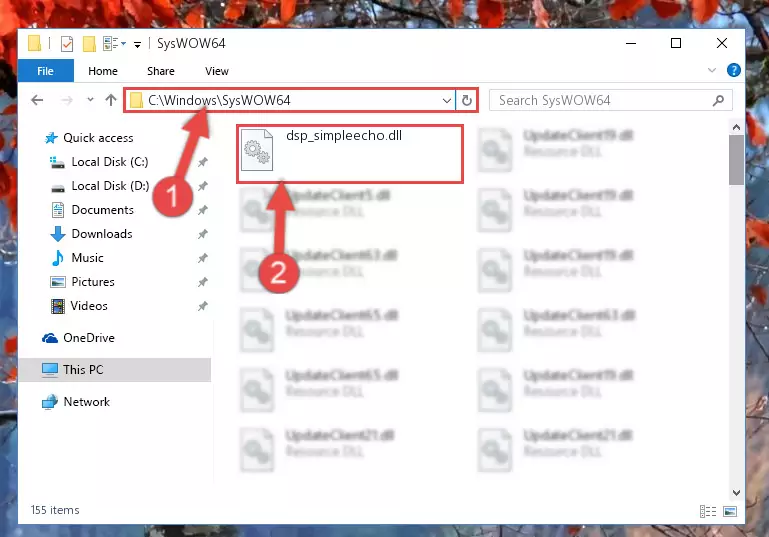Screen dimensions: 769x537
Task: Select the dsp_simpleecho.dll file icon
Action: point(256,150)
